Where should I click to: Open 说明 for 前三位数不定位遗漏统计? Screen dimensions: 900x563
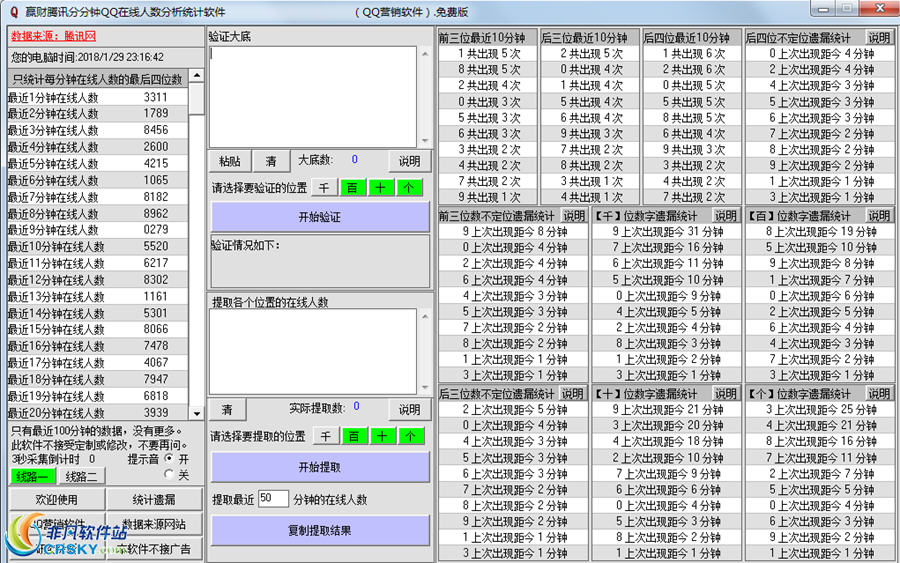point(574,216)
